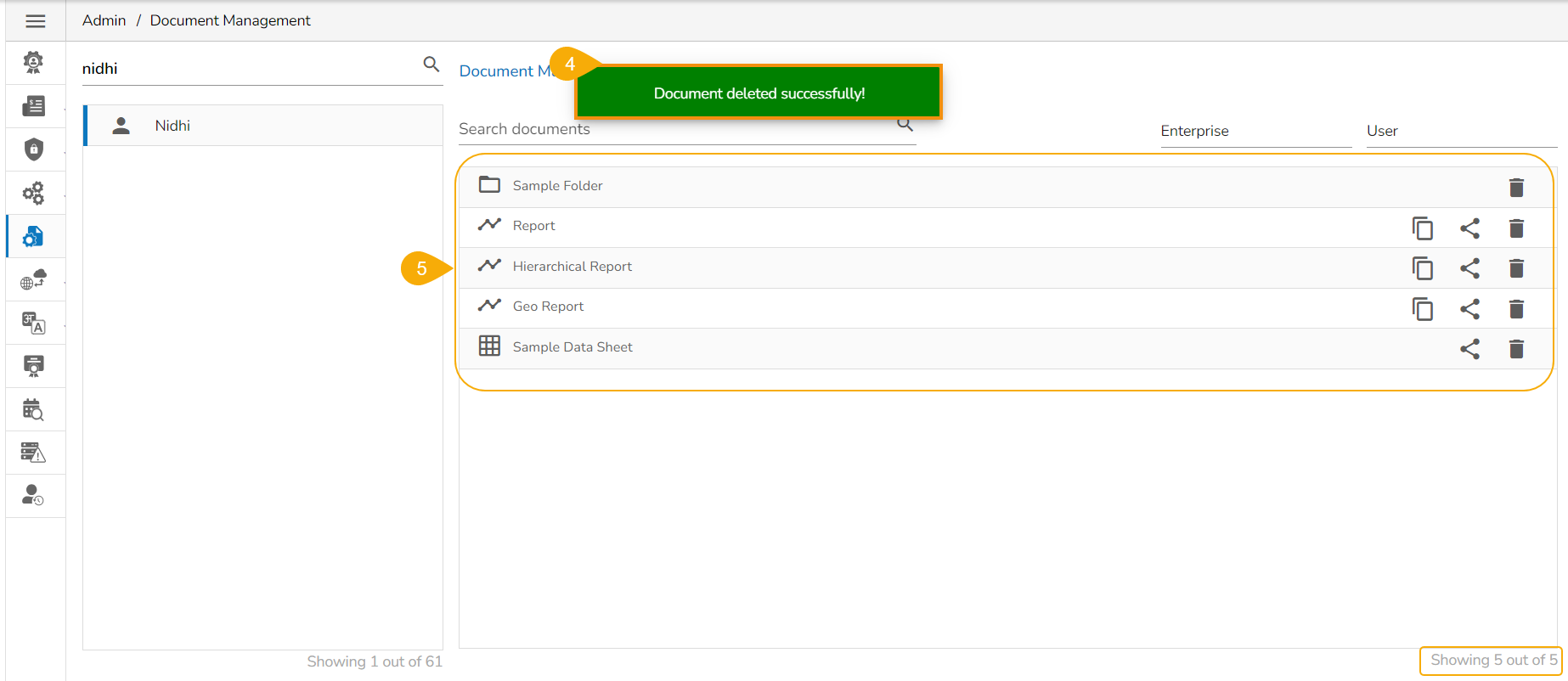Screen dimensions: 1568x681
Task: Share the Hierarchical Report
Action: 1469,268
